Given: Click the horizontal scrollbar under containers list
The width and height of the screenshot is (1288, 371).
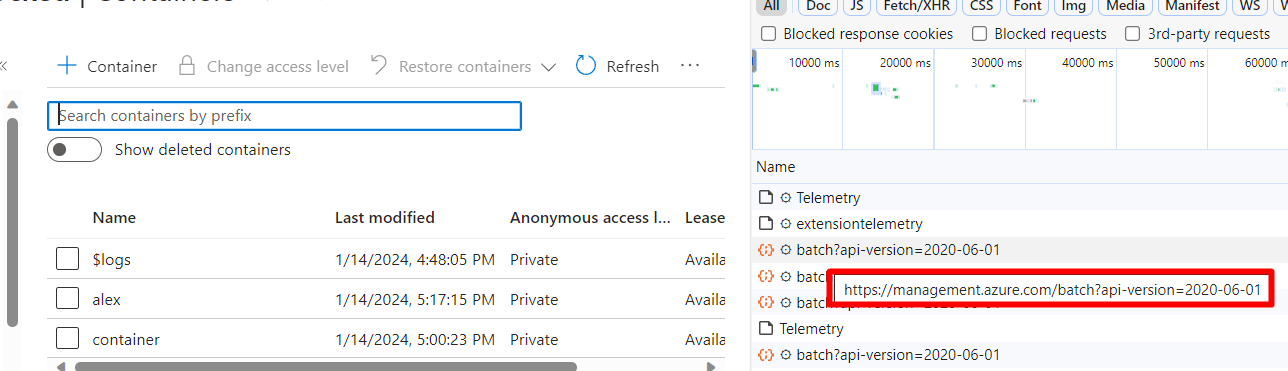Looking at the screenshot, I should coord(325,366).
